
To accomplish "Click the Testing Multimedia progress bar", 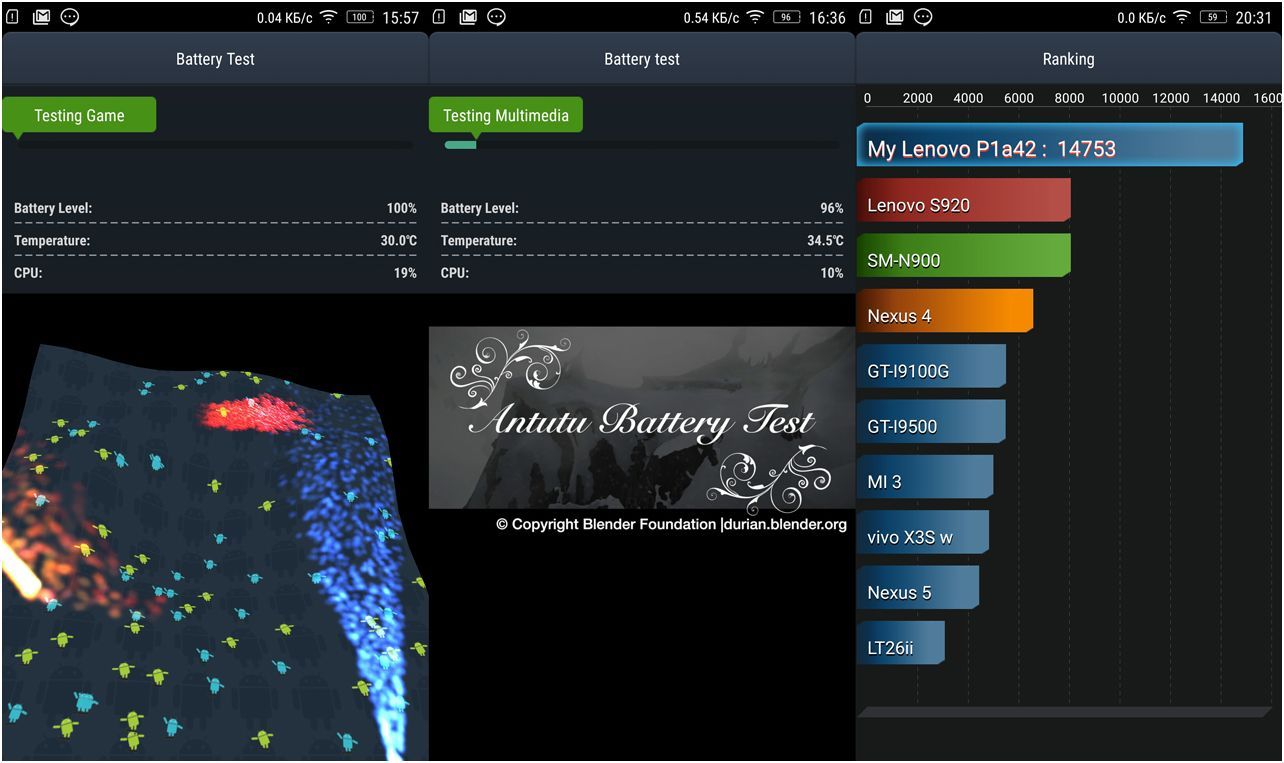I will click(641, 145).
